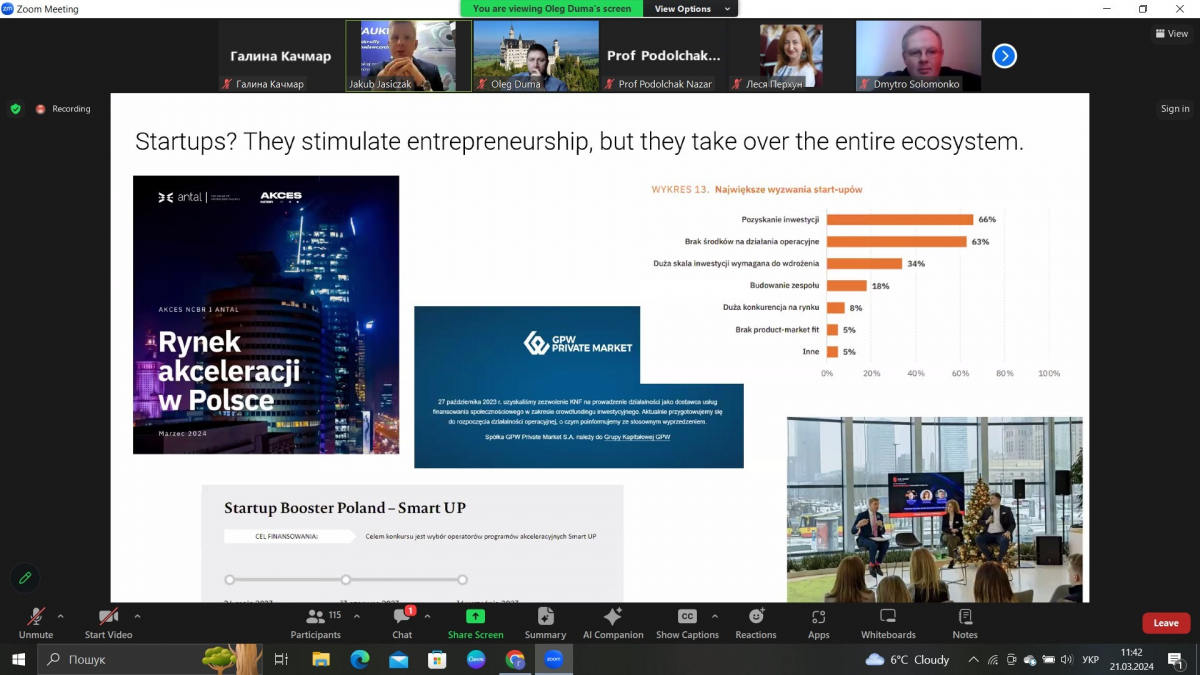The image size is (1200, 675).
Task: Expand audio options arrow beside Unmute
Action: pyautogui.click(x=60, y=616)
